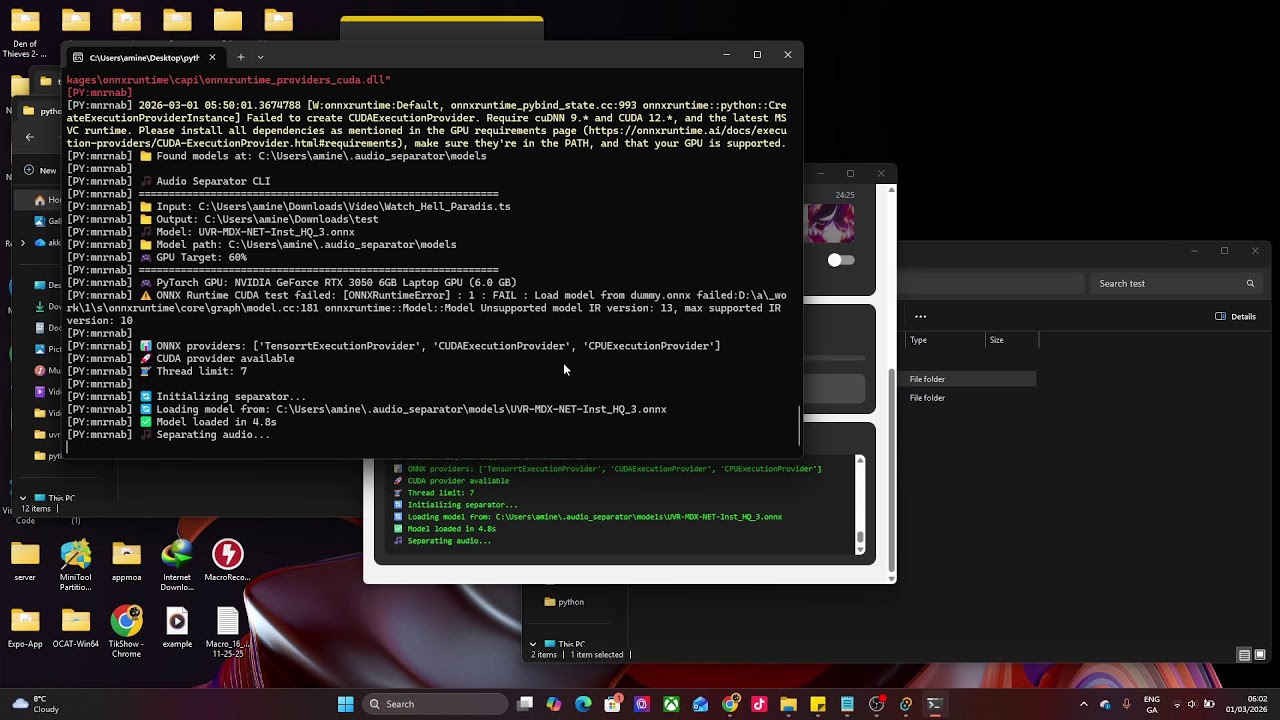This screenshot has height=720, width=1280.
Task: Launch Copilot from the taskbar
Action: [554, 704]
